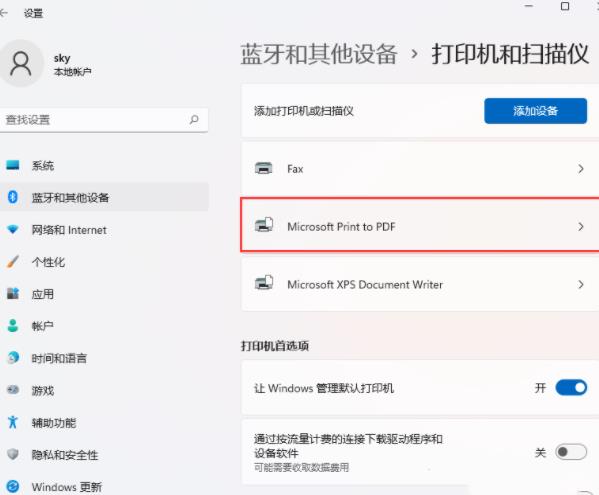Click the 个性化 paintbrush icon
Viewport: 599px width, 495px height.
13,262
